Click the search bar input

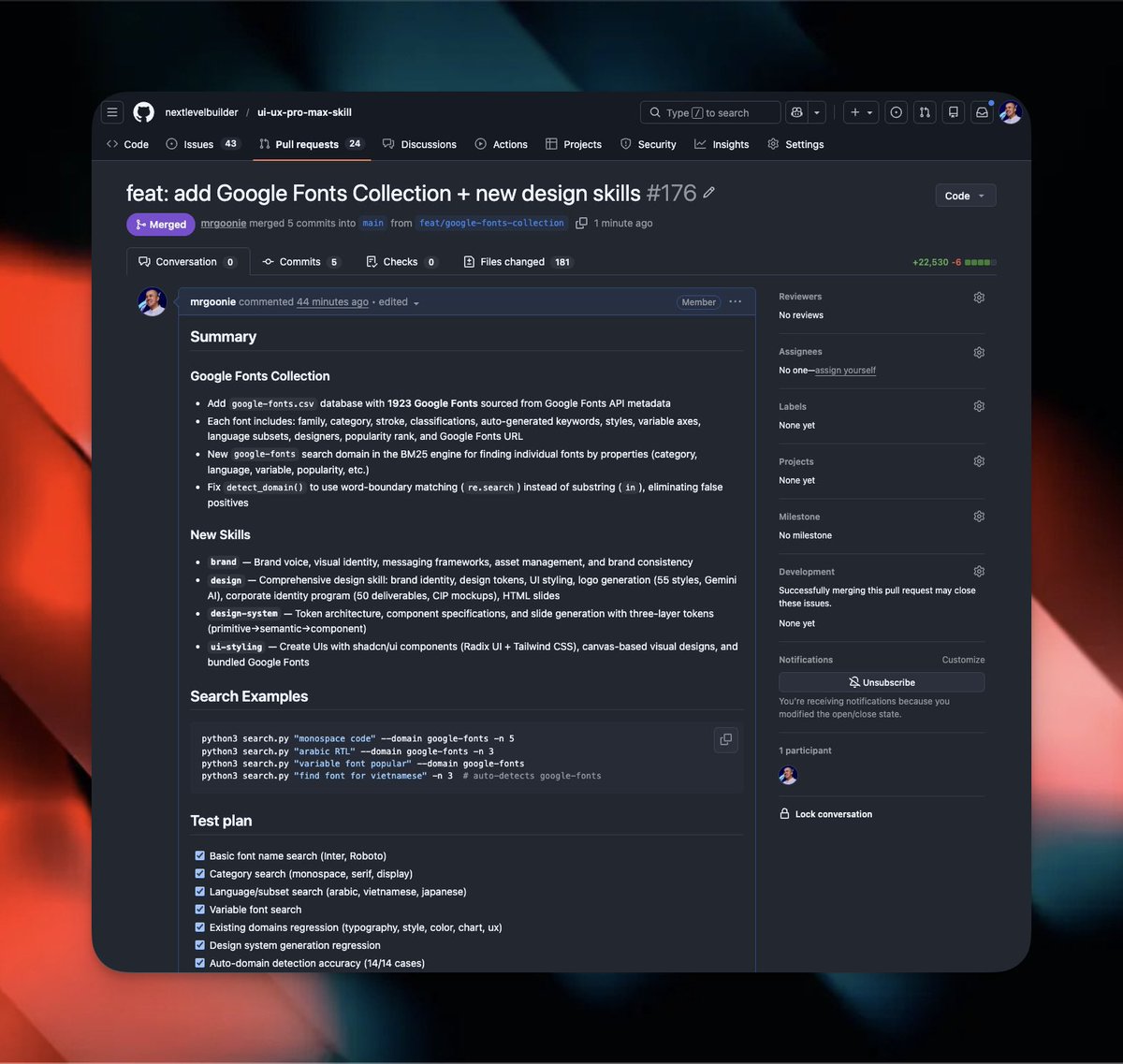(710, 112)
